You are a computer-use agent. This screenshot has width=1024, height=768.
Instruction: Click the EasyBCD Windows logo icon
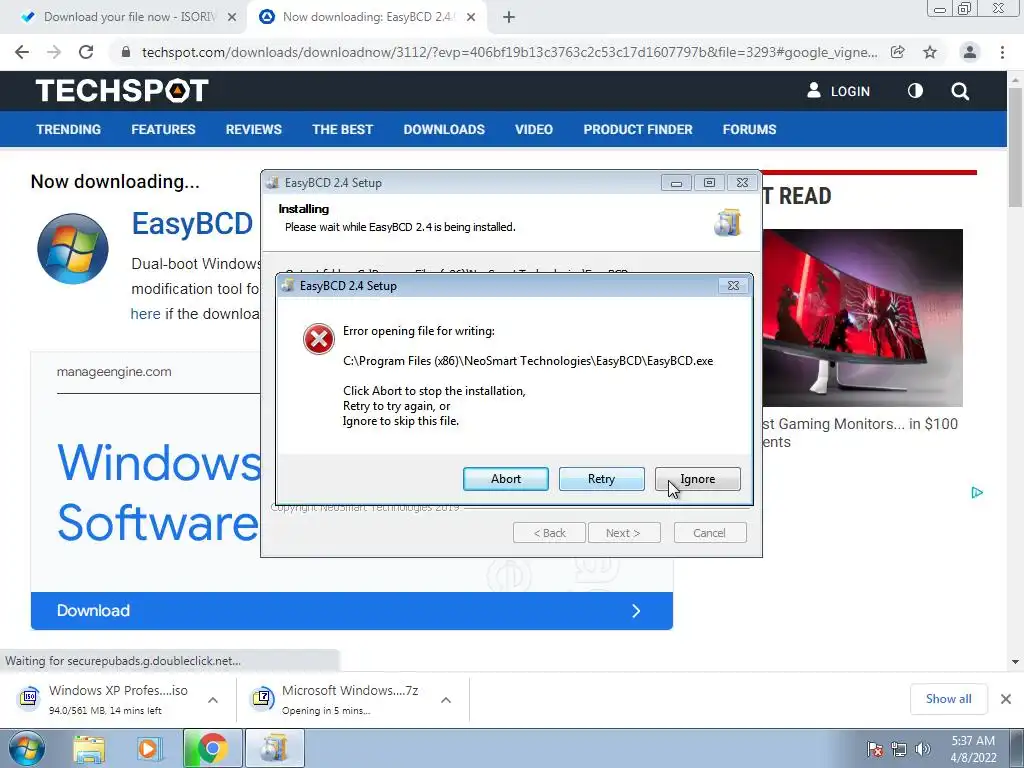[x=72, y=249]
